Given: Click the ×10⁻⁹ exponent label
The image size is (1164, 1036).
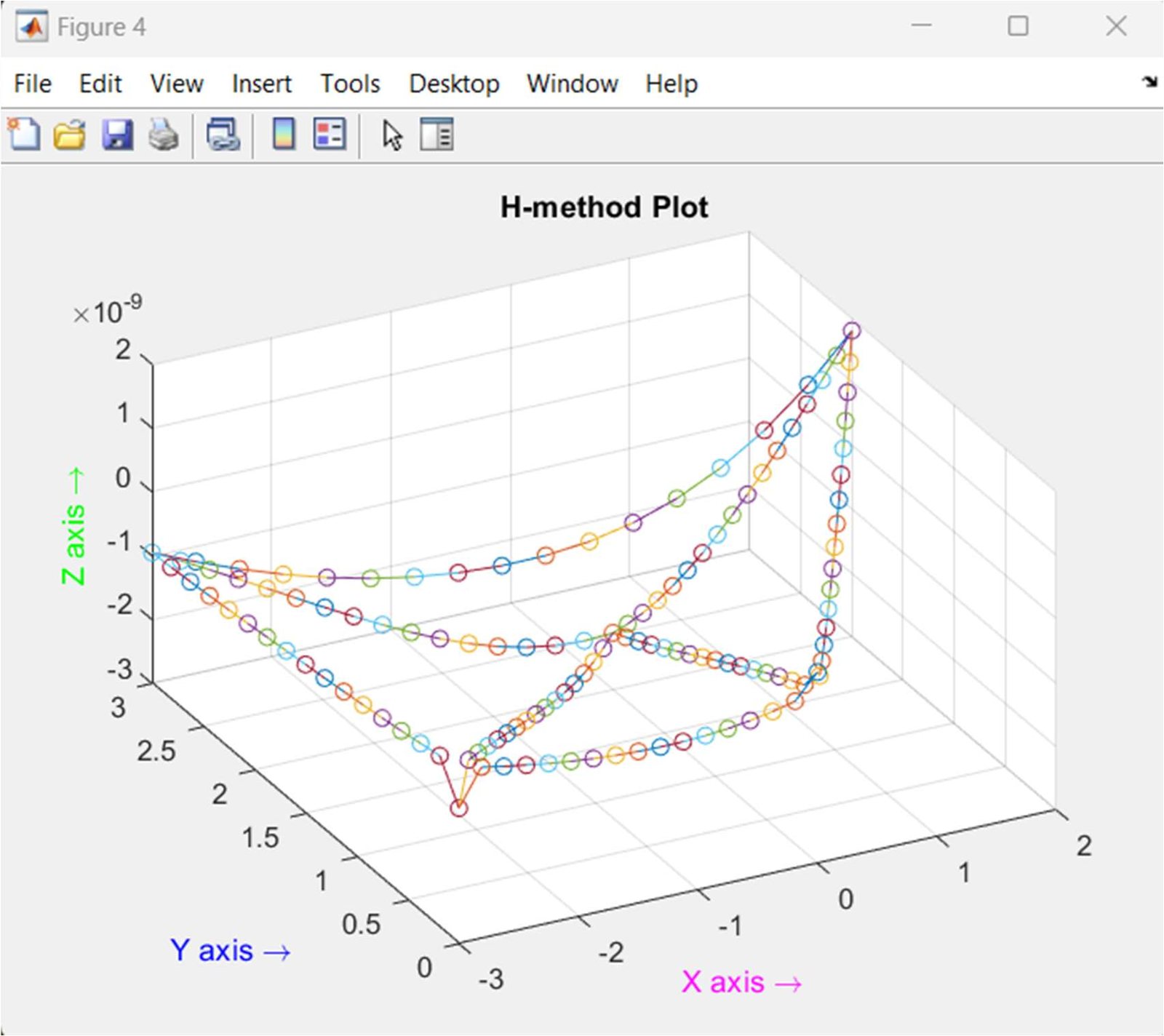Looking at the screenshot, I should (107, 311).
